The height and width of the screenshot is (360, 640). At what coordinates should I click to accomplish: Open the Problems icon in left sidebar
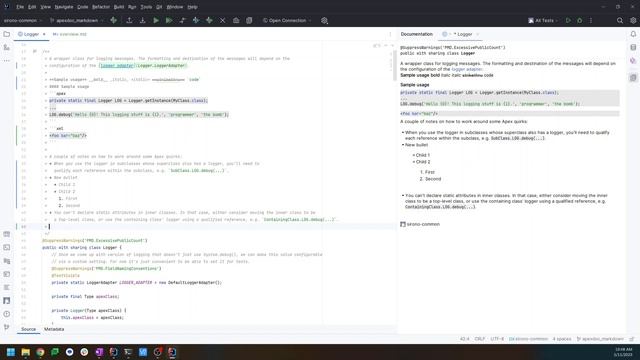[7, 314]
